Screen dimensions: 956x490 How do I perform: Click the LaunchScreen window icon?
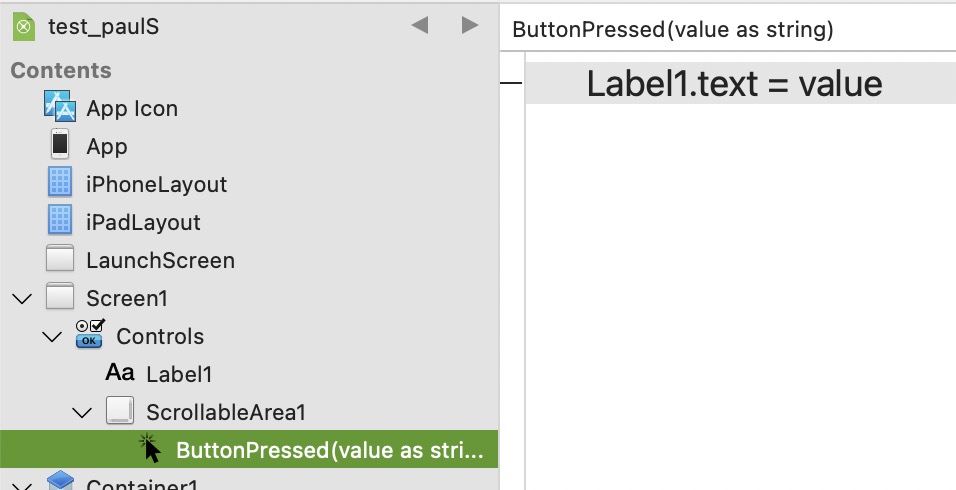click(x=60, y=260)
